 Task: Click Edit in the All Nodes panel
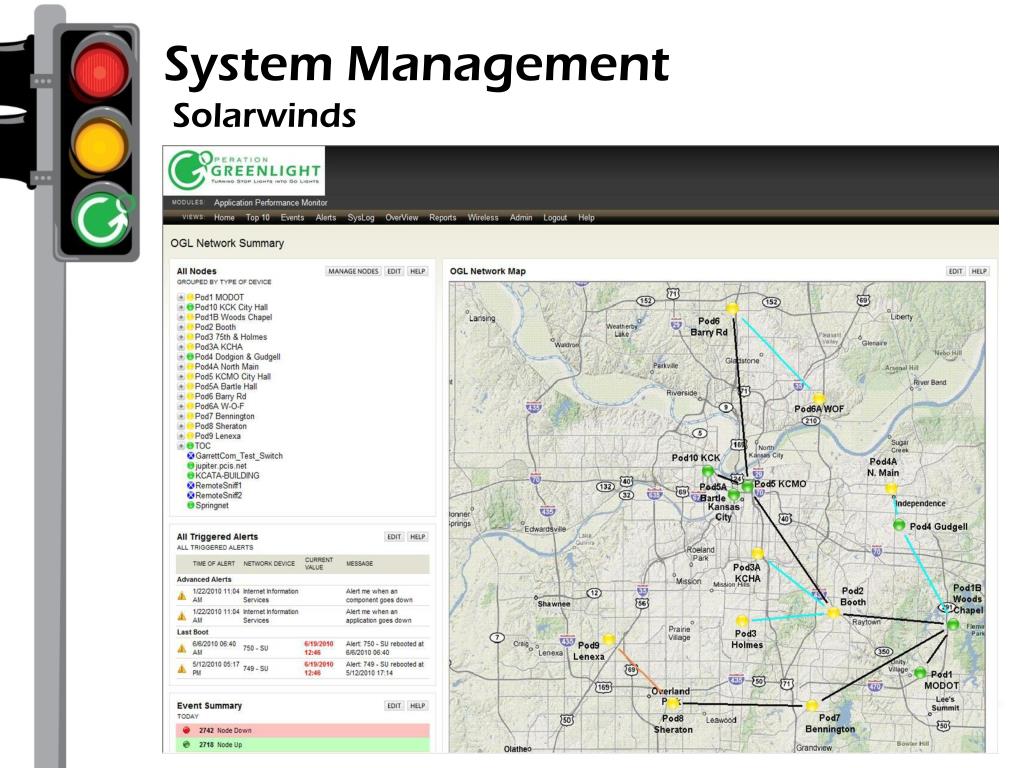point(394,271)
